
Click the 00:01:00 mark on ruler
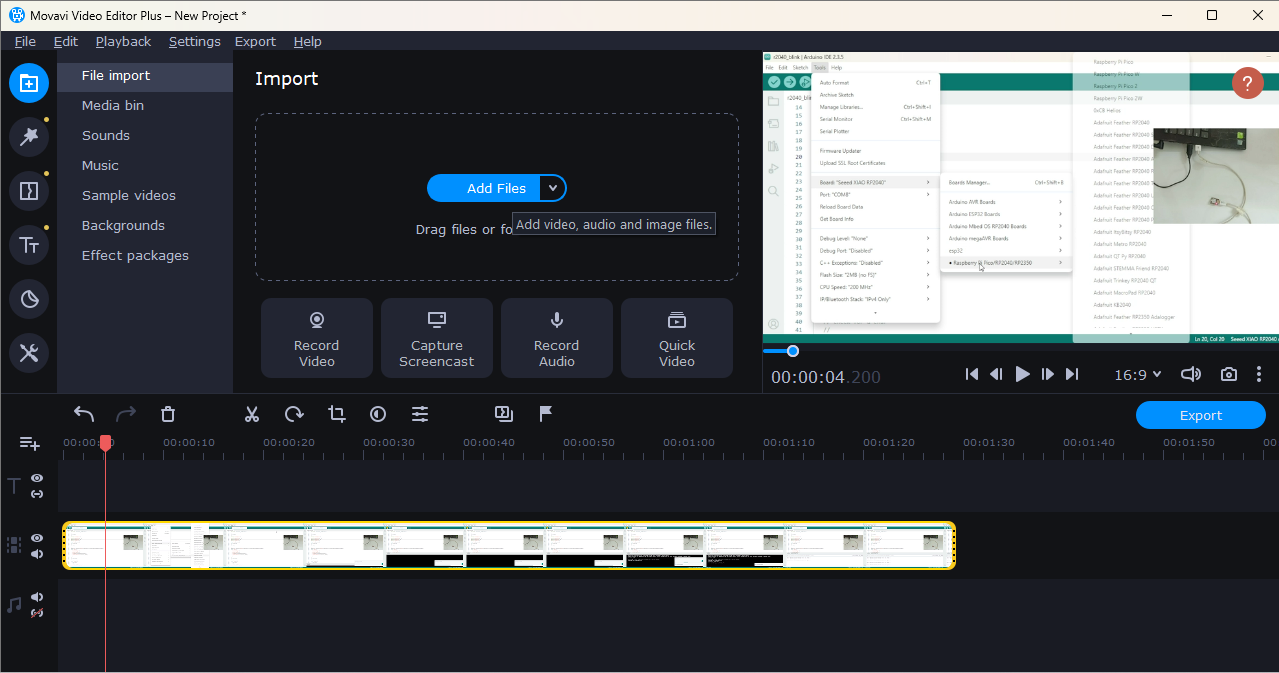click(x=689, y=443)
